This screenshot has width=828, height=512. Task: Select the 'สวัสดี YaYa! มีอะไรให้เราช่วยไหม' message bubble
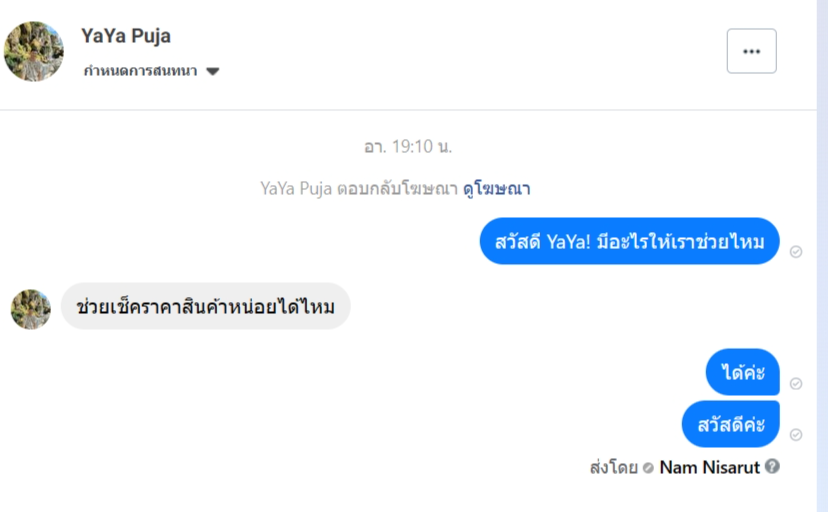point(629,241)
